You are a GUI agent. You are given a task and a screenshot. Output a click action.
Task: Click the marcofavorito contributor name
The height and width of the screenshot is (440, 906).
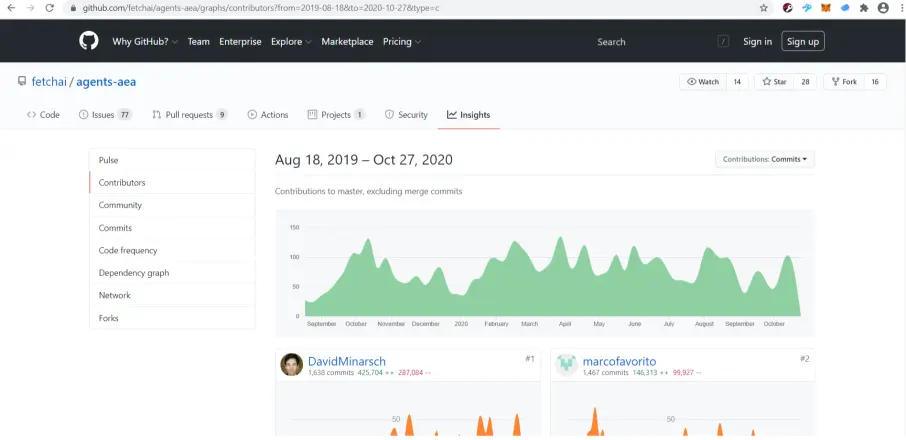[619, 361]
